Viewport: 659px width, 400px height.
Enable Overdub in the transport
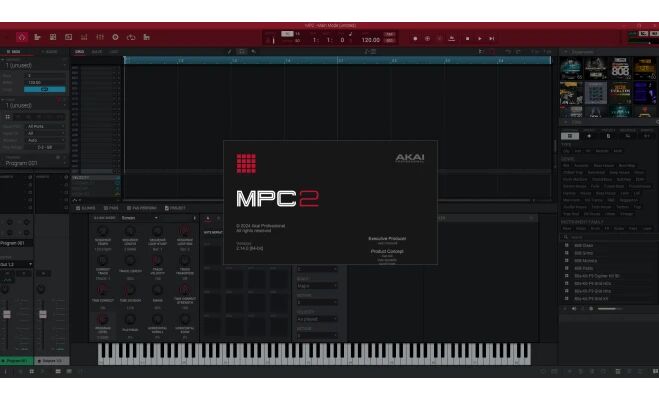pos(427,39)
